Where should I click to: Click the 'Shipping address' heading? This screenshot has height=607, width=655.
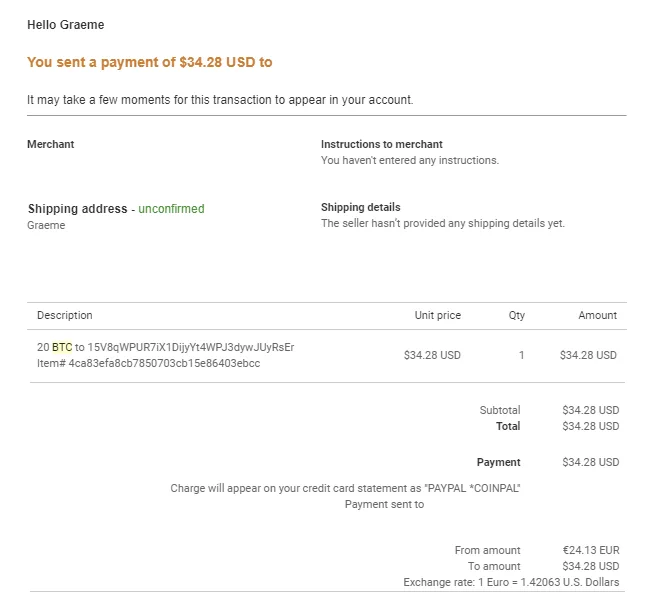(78, 209)
